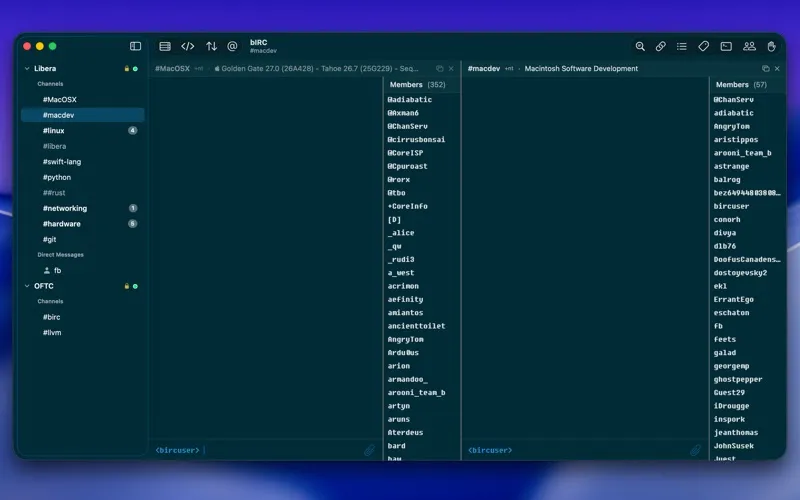Viewport: 800px width, 500px height.
Task: Click paperclip attach icon in #macdev input
Action: point(695,450)
